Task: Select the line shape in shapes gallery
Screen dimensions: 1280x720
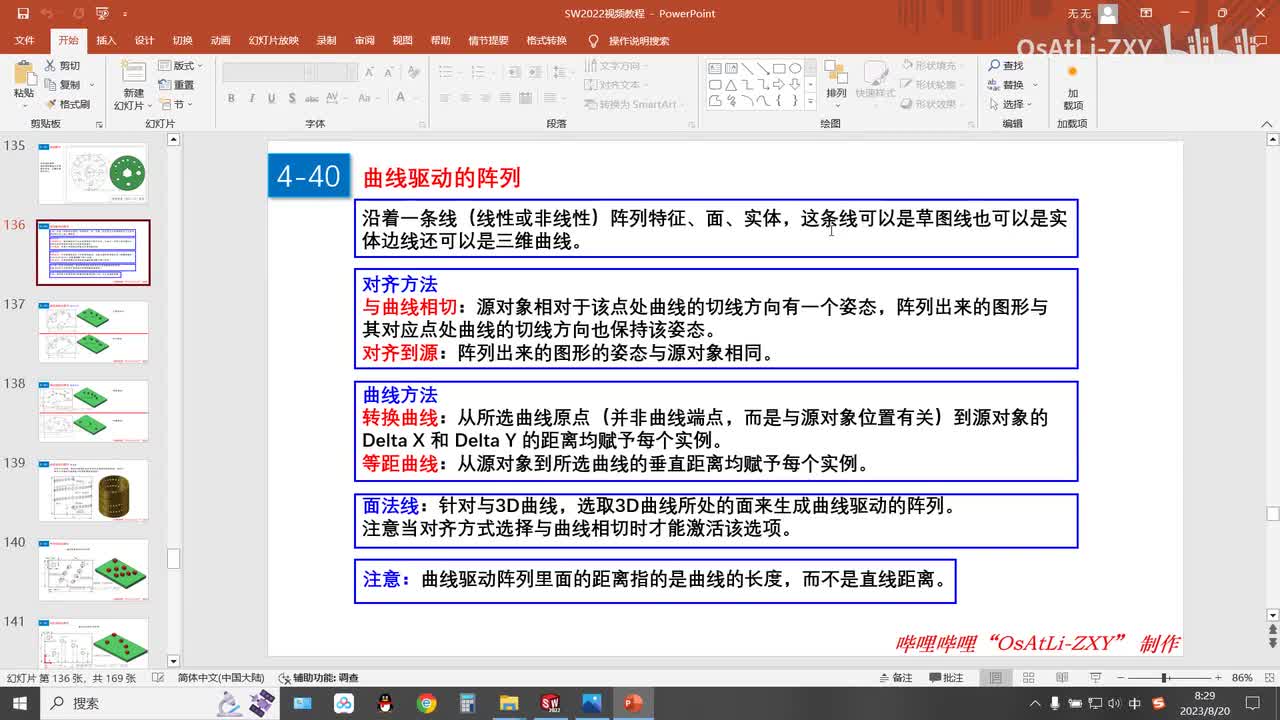Action: [x=747, y=69]
